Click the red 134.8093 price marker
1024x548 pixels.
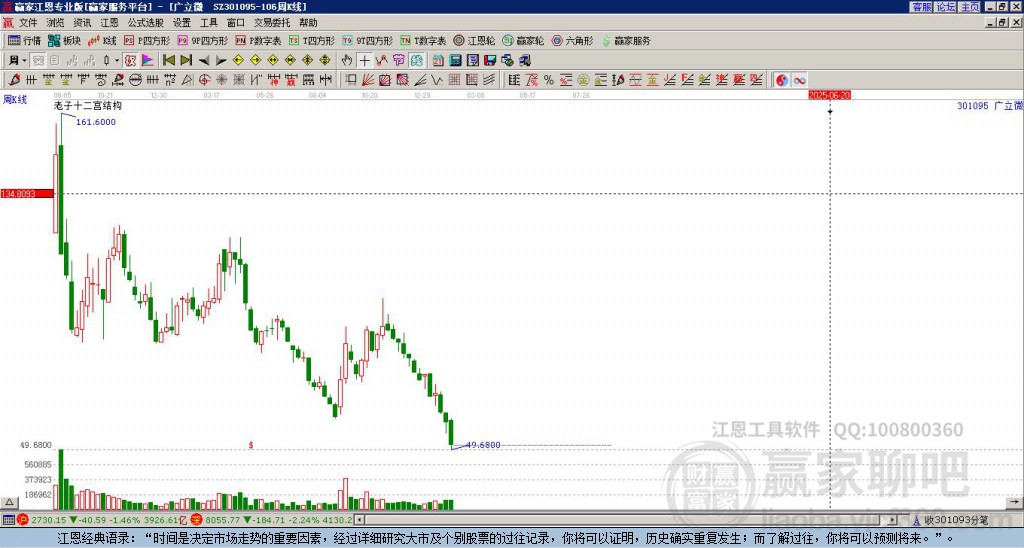(27, 194)
